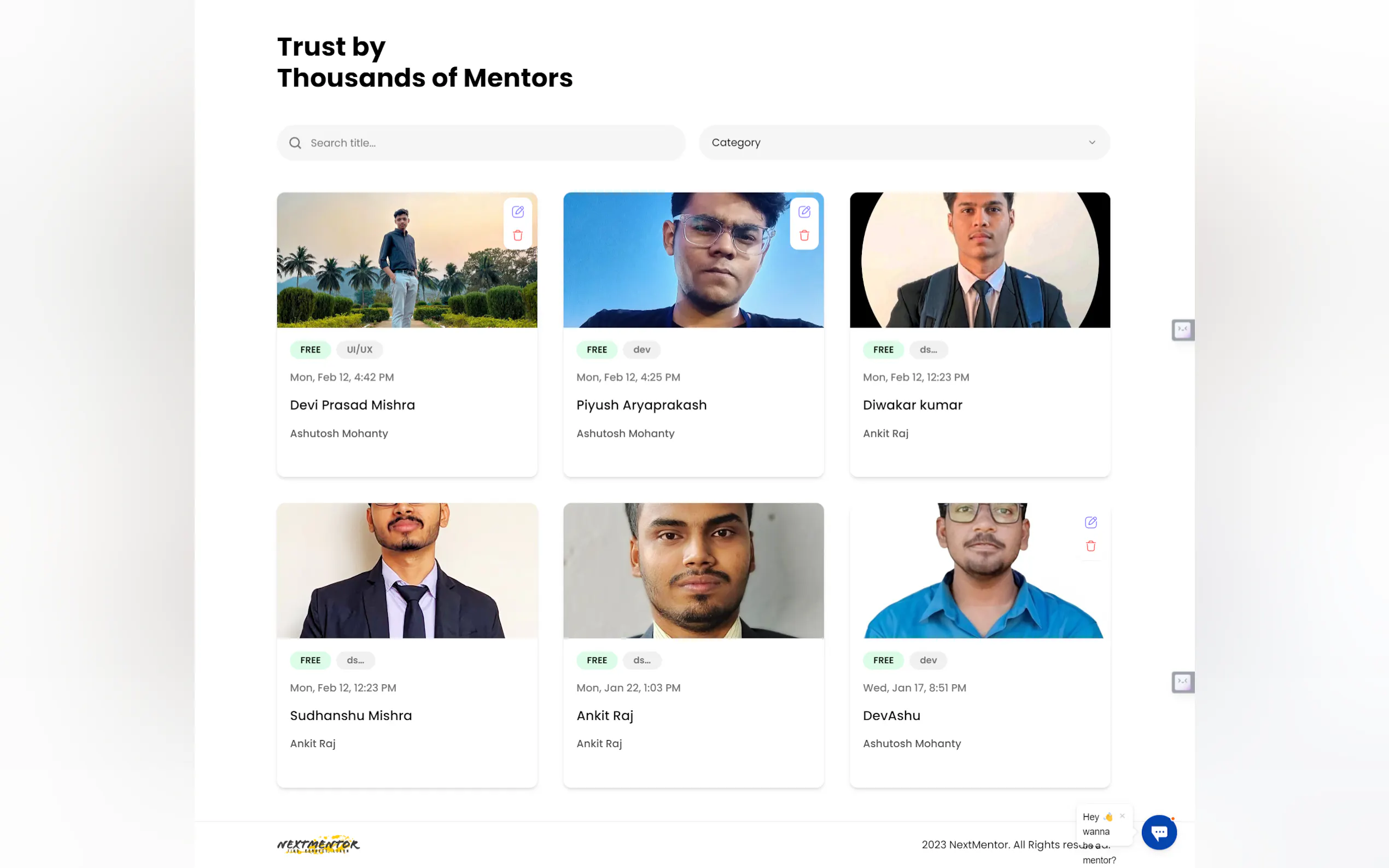Click the NextMentor footer logo
The image size is (1389, 868).
(318, 844)
